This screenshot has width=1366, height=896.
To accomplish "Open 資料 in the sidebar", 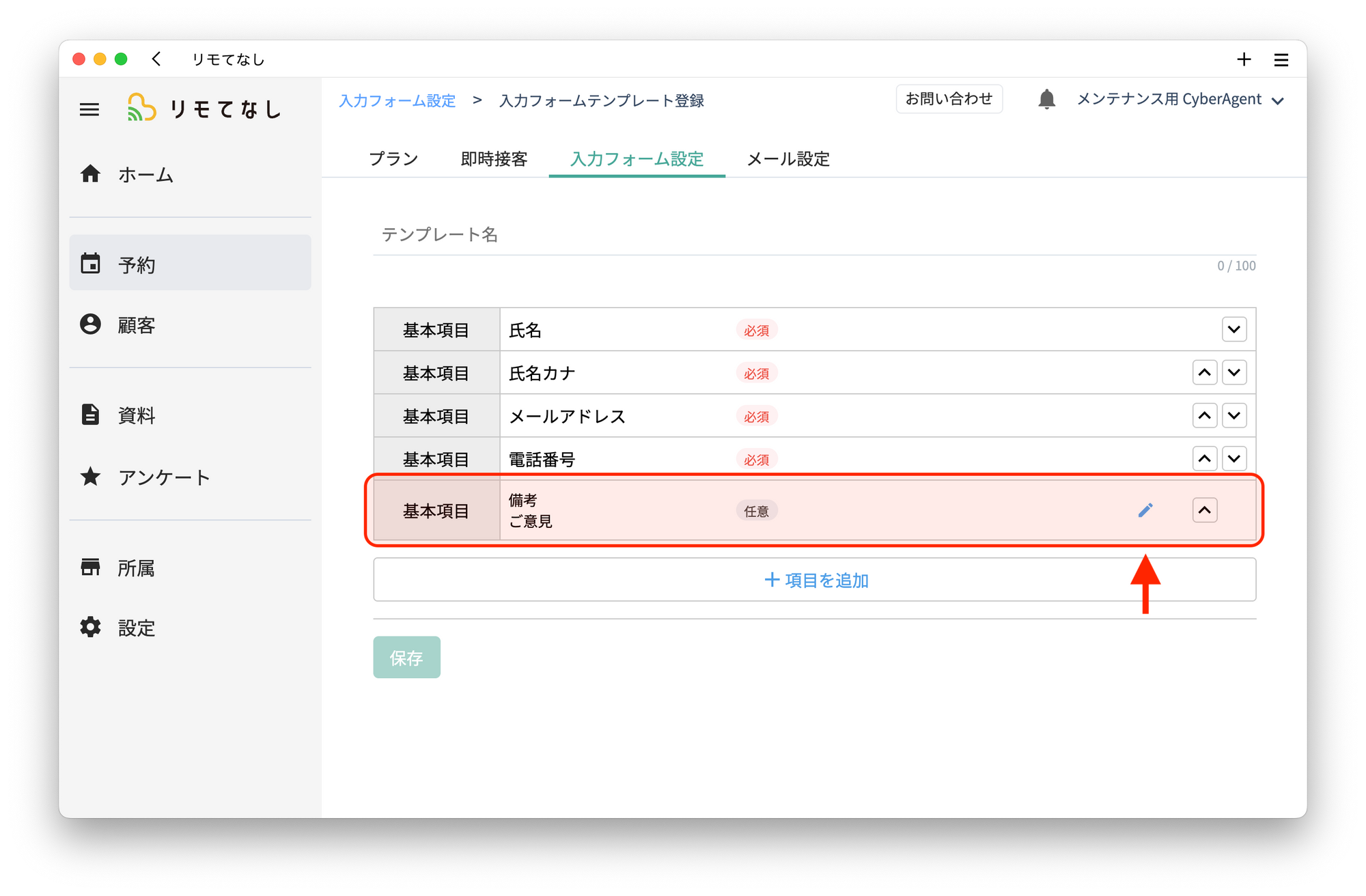I will 190,415.
